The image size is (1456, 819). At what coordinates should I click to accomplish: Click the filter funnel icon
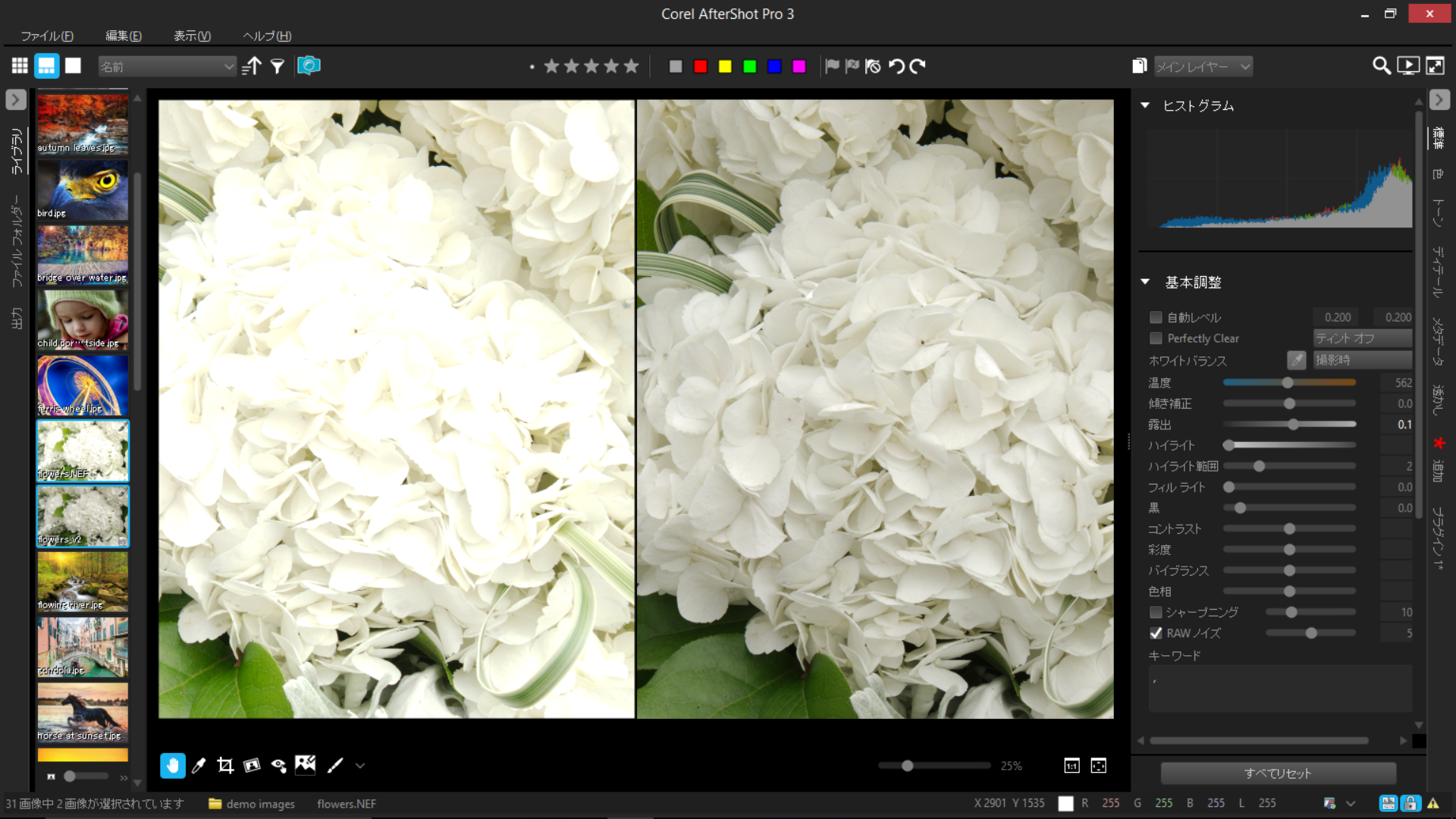pyautogui.click(x=278, y=67)
